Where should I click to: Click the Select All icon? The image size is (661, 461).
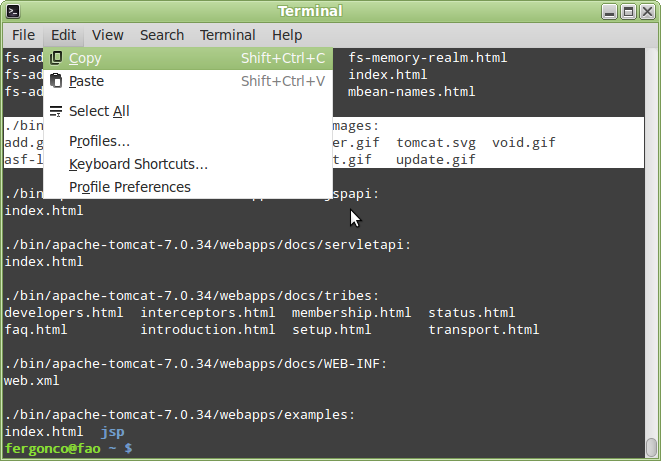56,111
